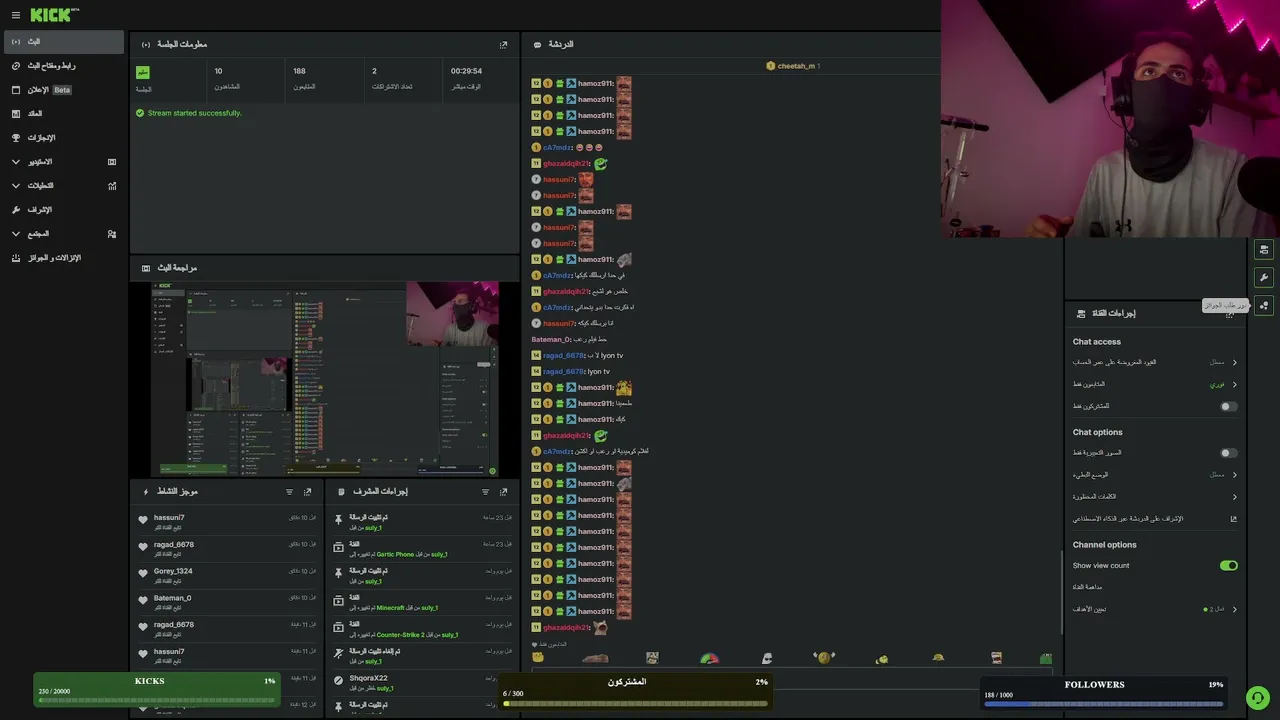Screen dimensions: 1280x720
Task: Open the Beta ads menu item
Action: pyautogui.click(x=64, y=90)
